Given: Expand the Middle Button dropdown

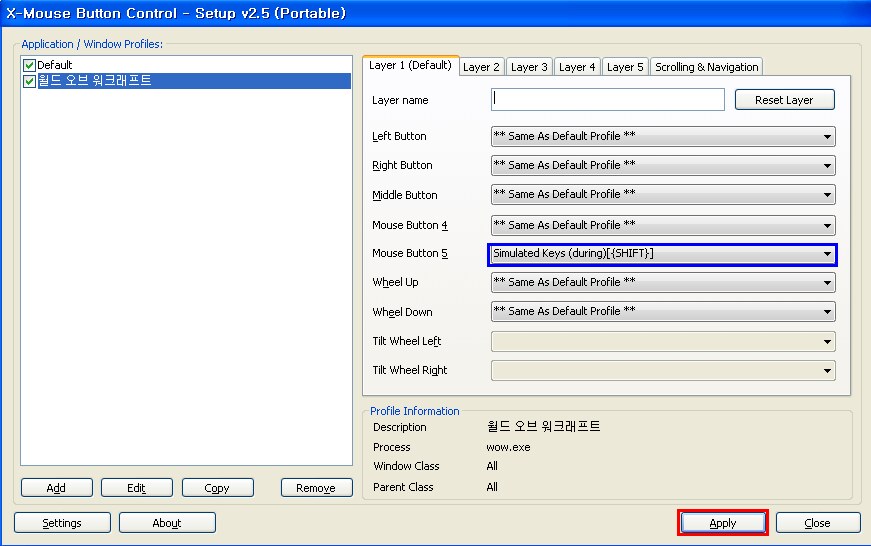Looking at the screenshot, I should click(663, 195).
